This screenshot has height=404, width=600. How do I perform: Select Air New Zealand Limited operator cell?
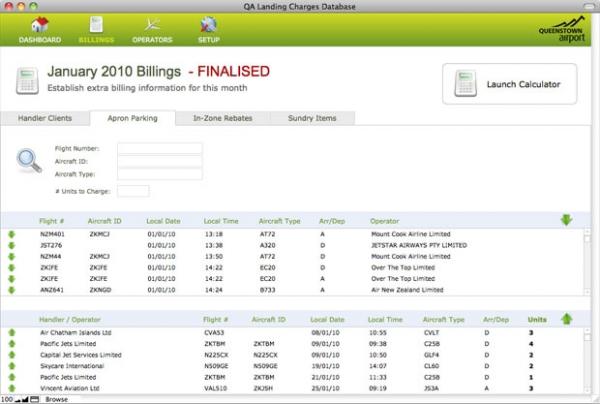(x=407, y=290)
